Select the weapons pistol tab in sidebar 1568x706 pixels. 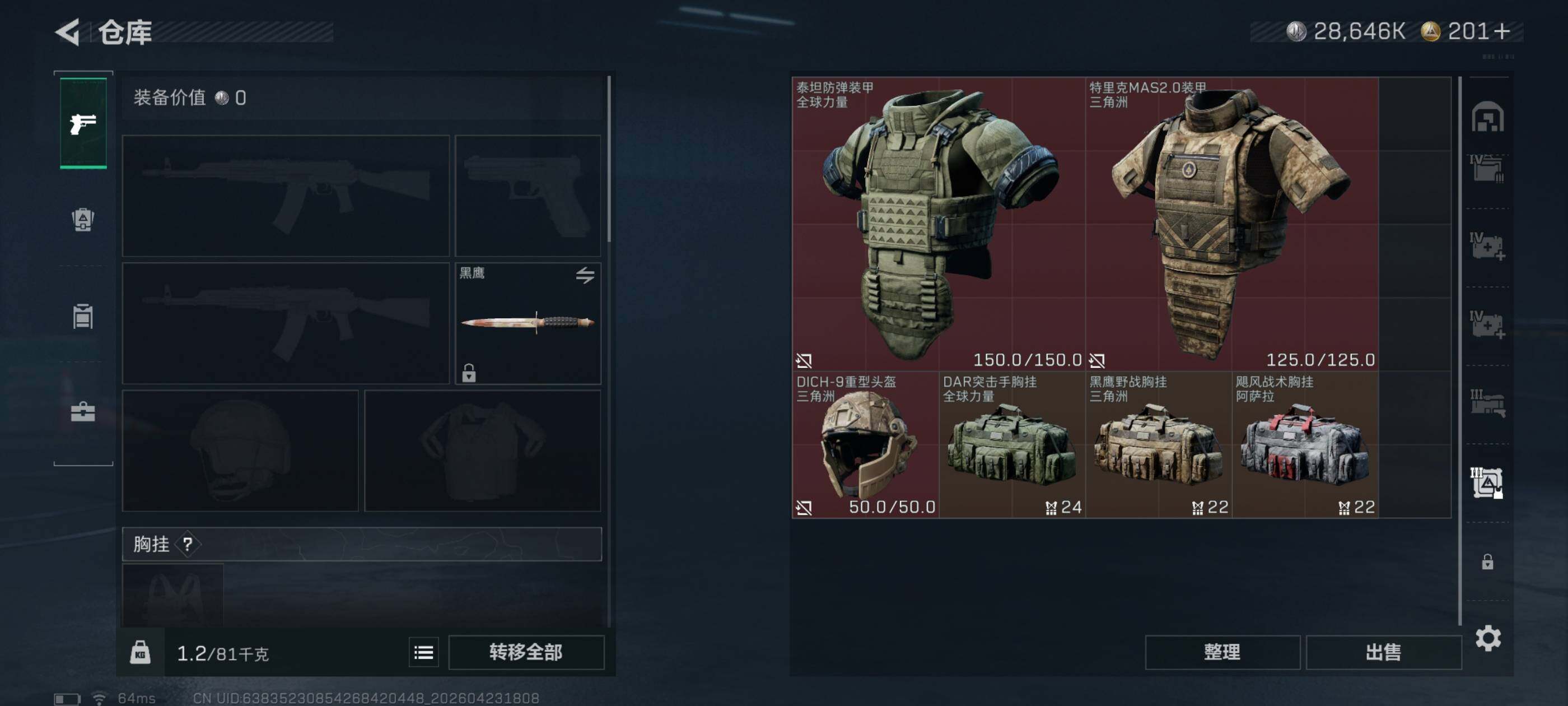(83, 123)
